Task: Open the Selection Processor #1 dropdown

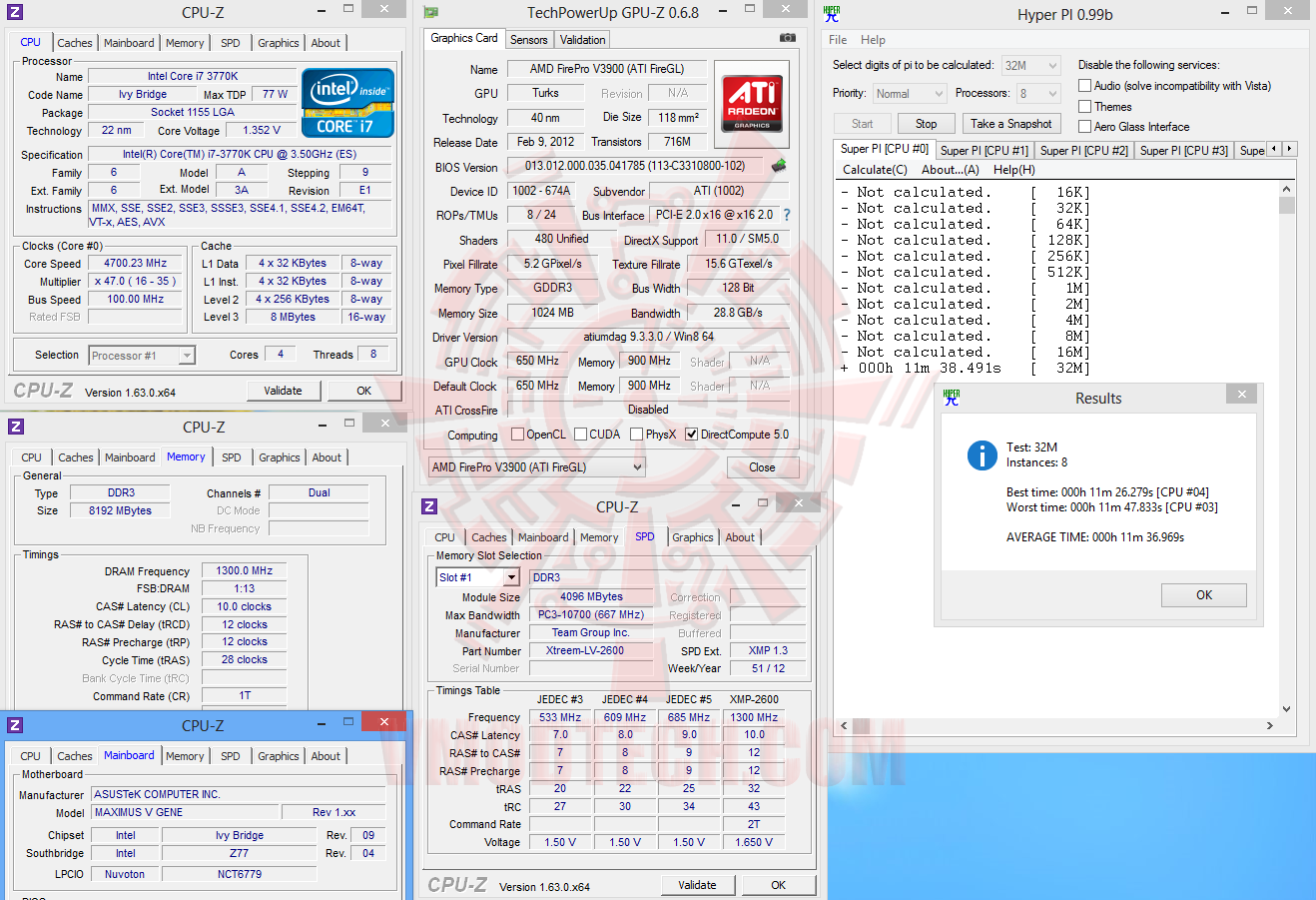Action: pyautogui.click(x=142, y=356)
